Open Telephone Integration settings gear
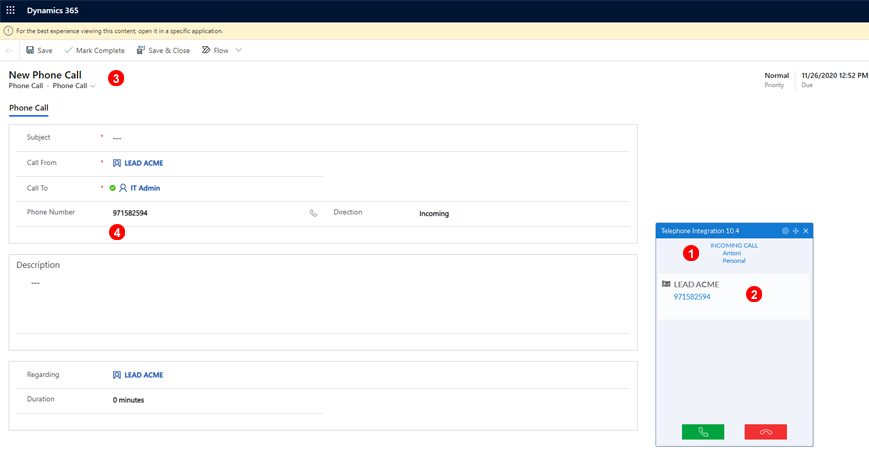Image resolution: width=869 pixels, height=451 pixels. [785, 231]
